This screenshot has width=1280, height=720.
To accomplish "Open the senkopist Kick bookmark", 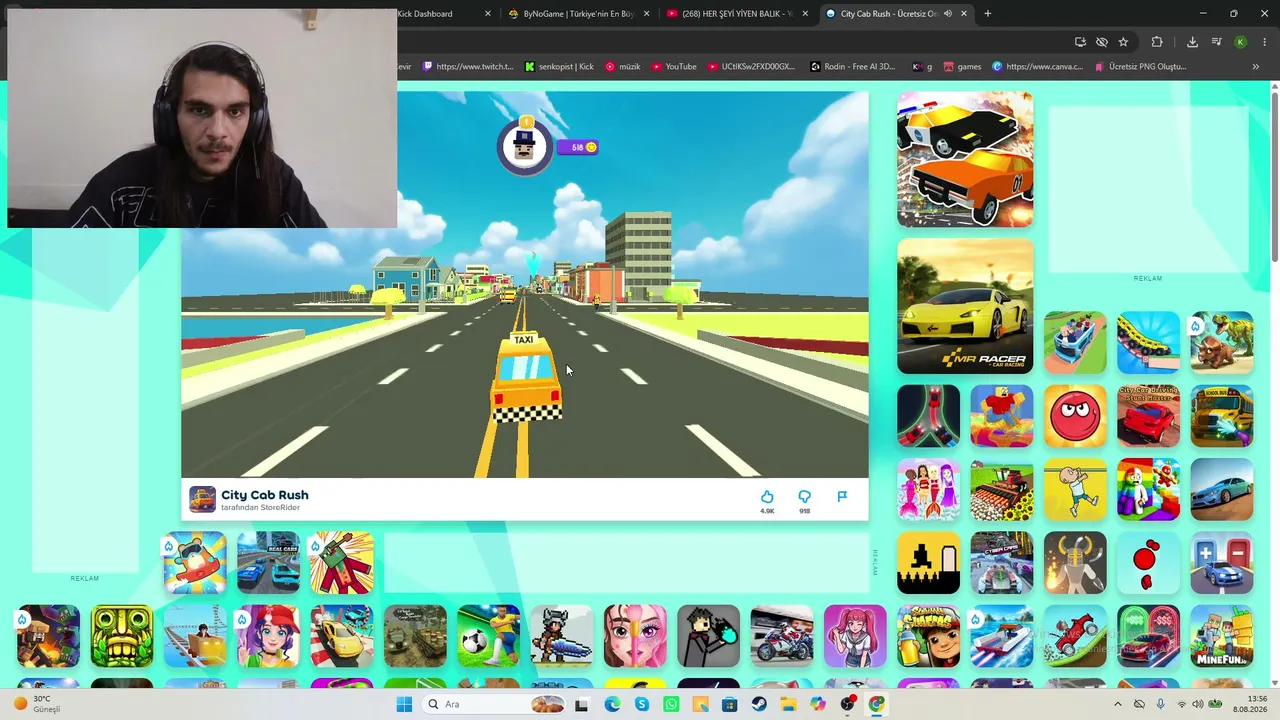I will [559, 67].
